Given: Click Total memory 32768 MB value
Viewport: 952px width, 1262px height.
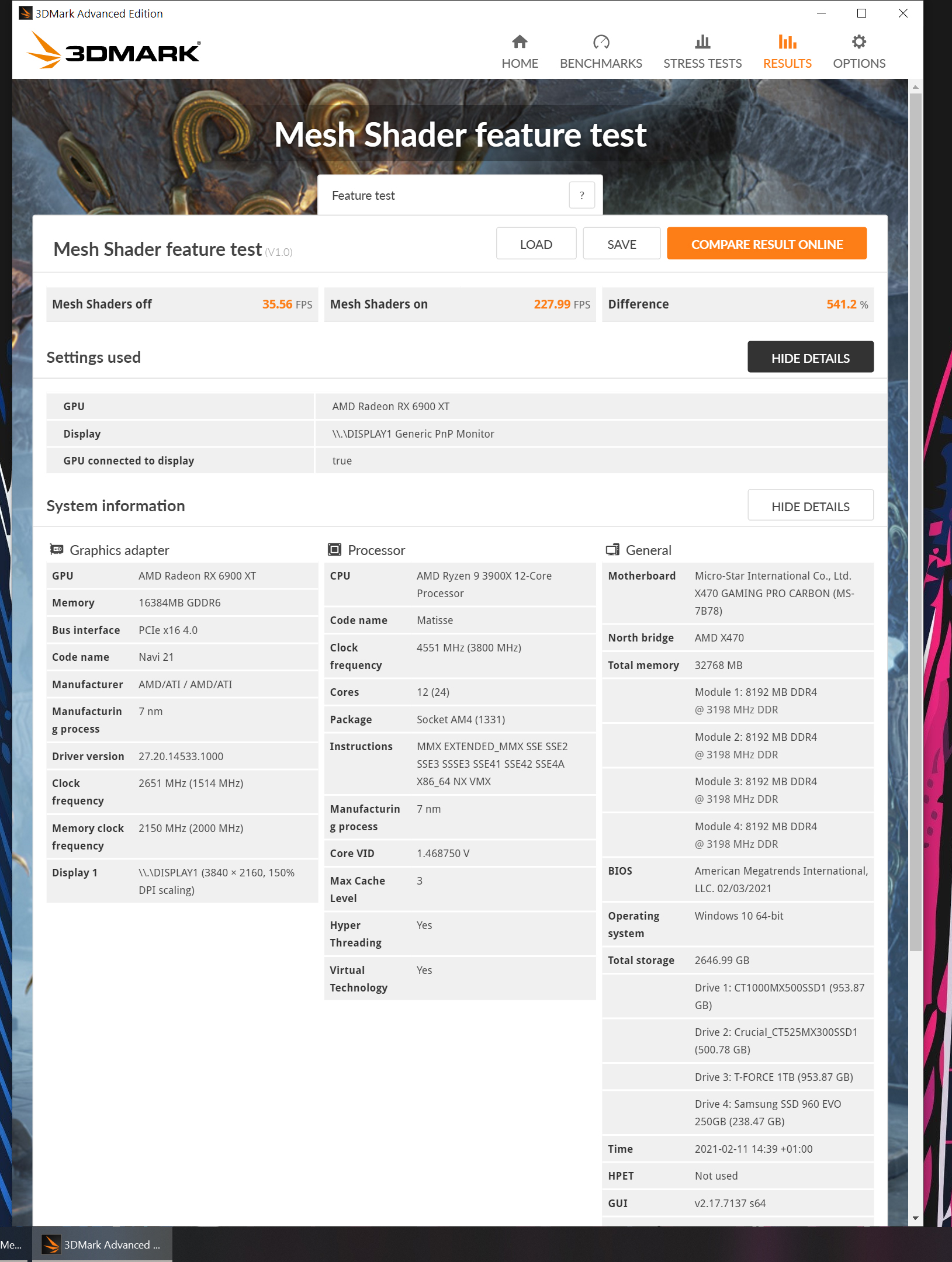Looking at the screenshot, I should 718,665.
